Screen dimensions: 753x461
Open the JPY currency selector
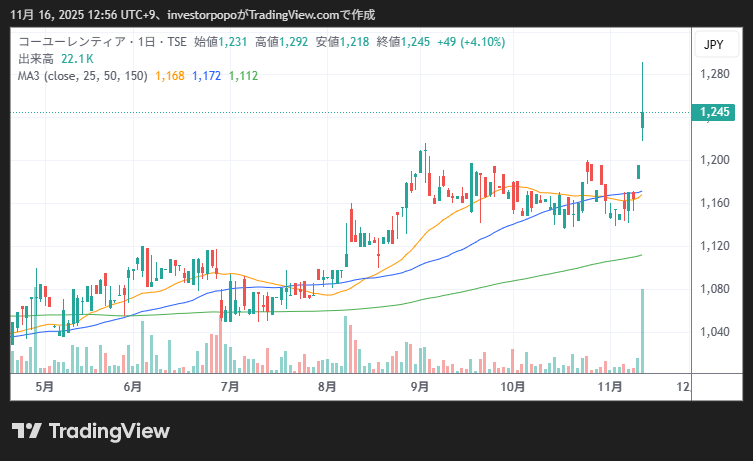tap(713, 45)
